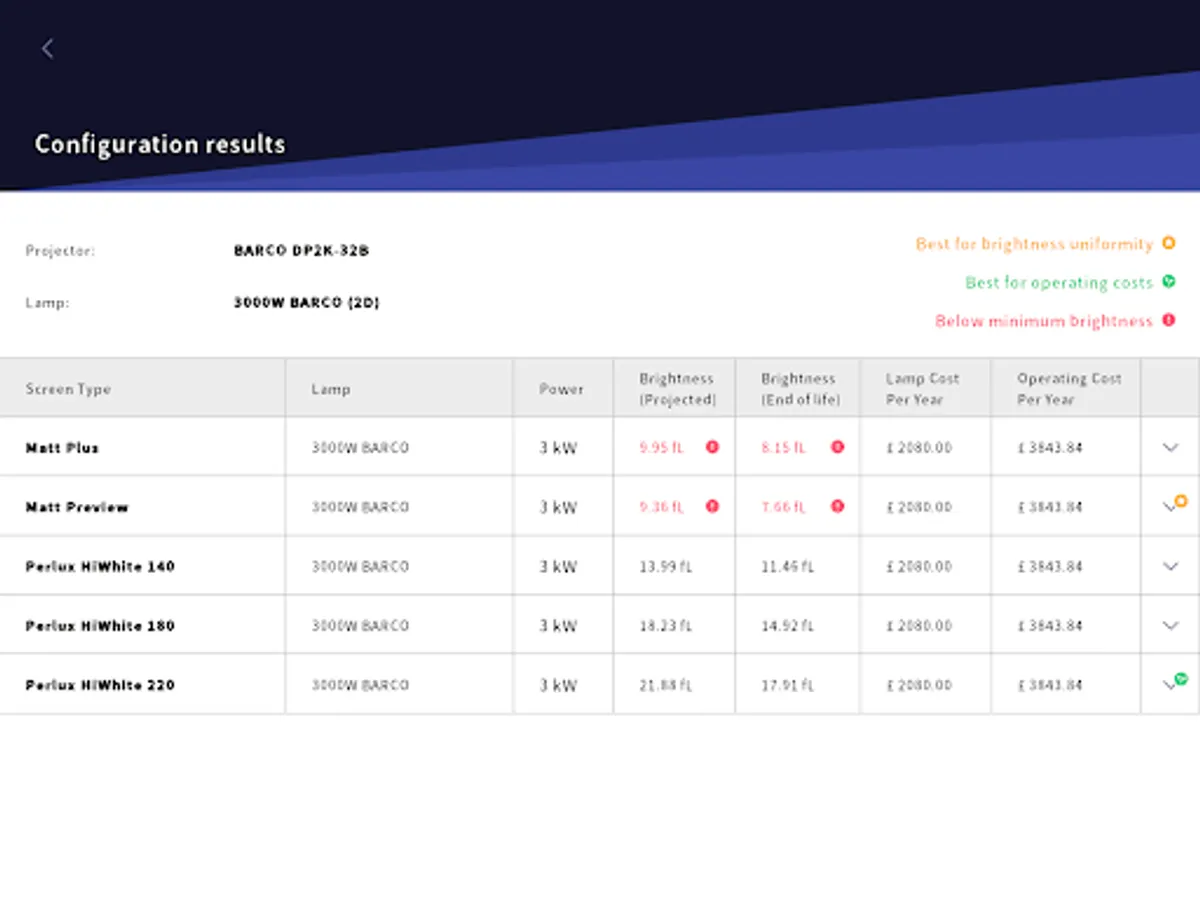Click red warning icon next to 9.95 fL
The width and height of the screenshot is (1200, 900).
point(712,447)
